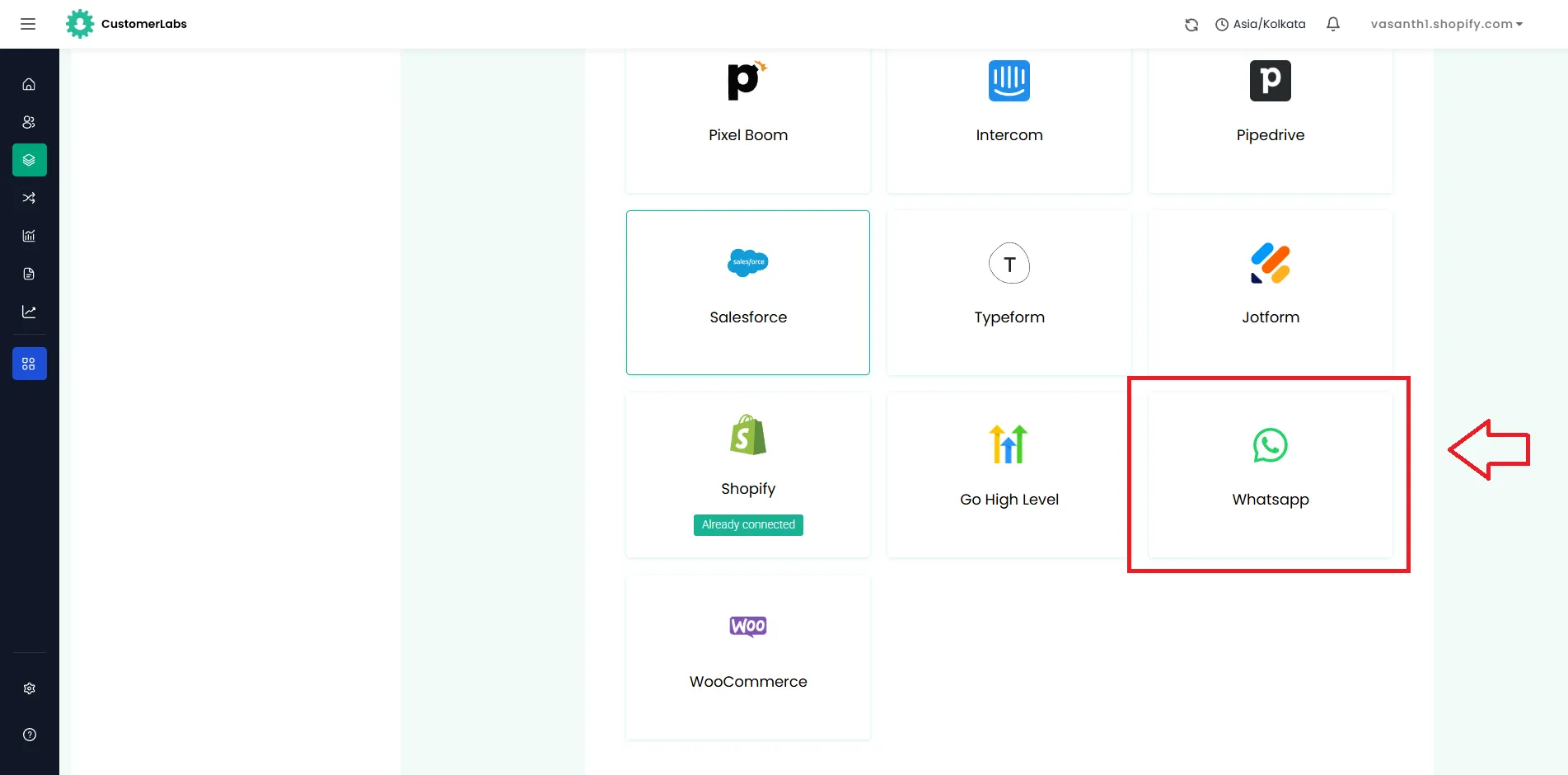Click the Jotform logo icon
Image resolution: width=1568 pixels, height=775 pixels.
coord(1271,263)
